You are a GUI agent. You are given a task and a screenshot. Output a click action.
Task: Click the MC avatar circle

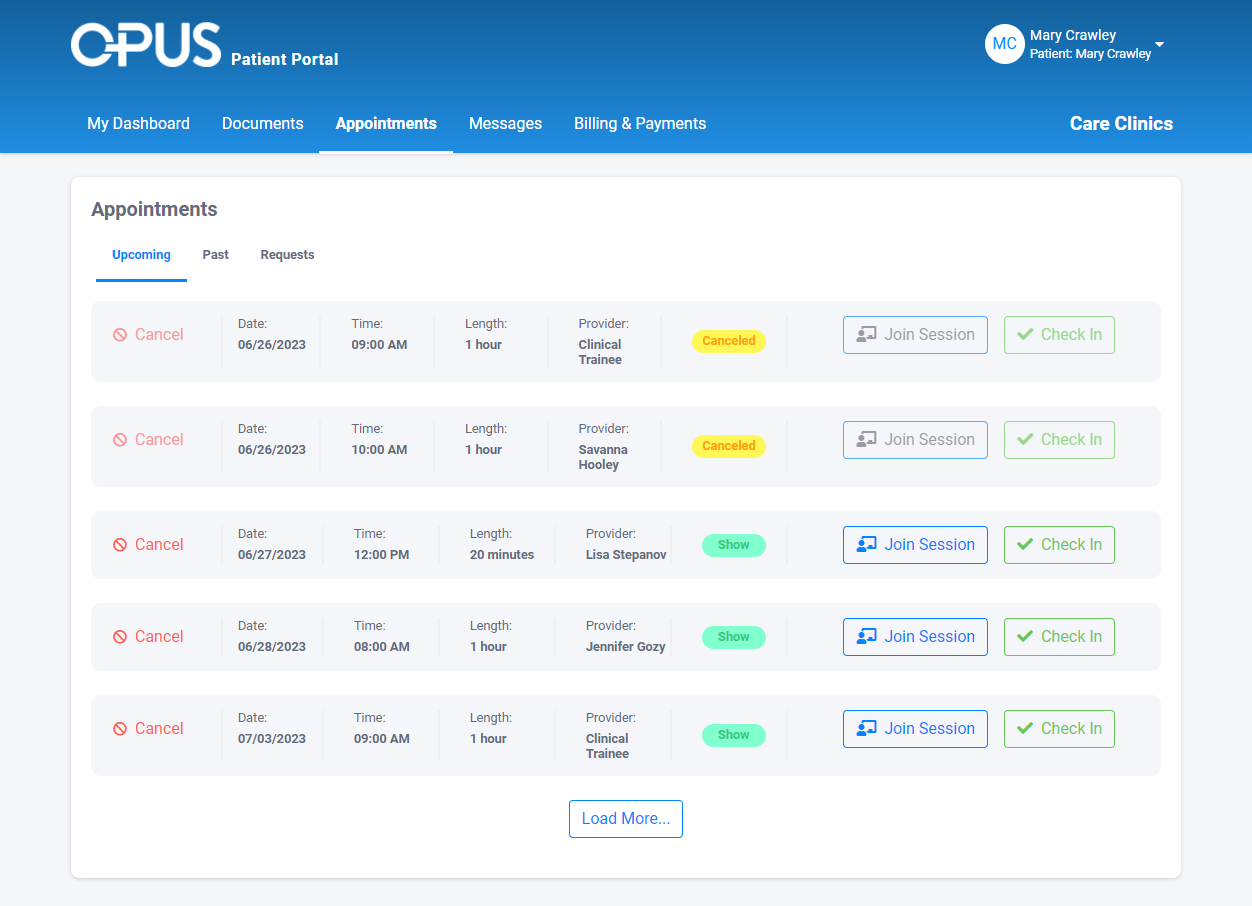pos(1005,44)
